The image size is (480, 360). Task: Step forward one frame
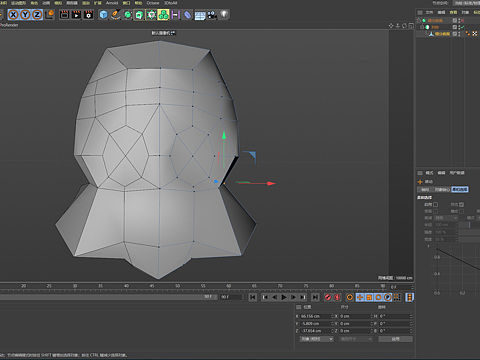pos(293,297)
